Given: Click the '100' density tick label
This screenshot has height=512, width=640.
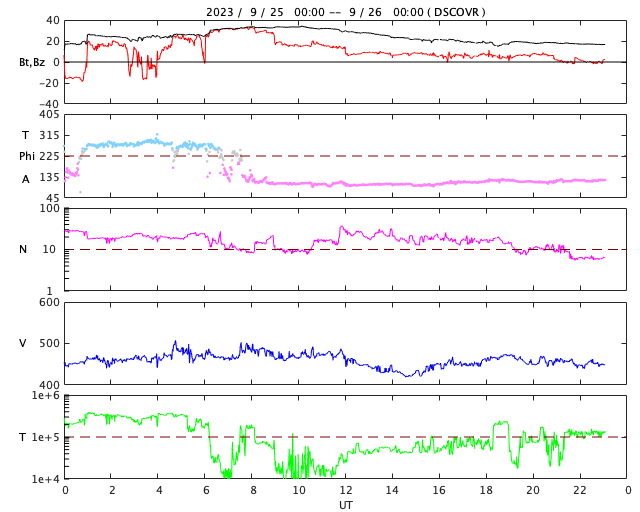Looking at the screenshot, I should (x=49, y=208).
